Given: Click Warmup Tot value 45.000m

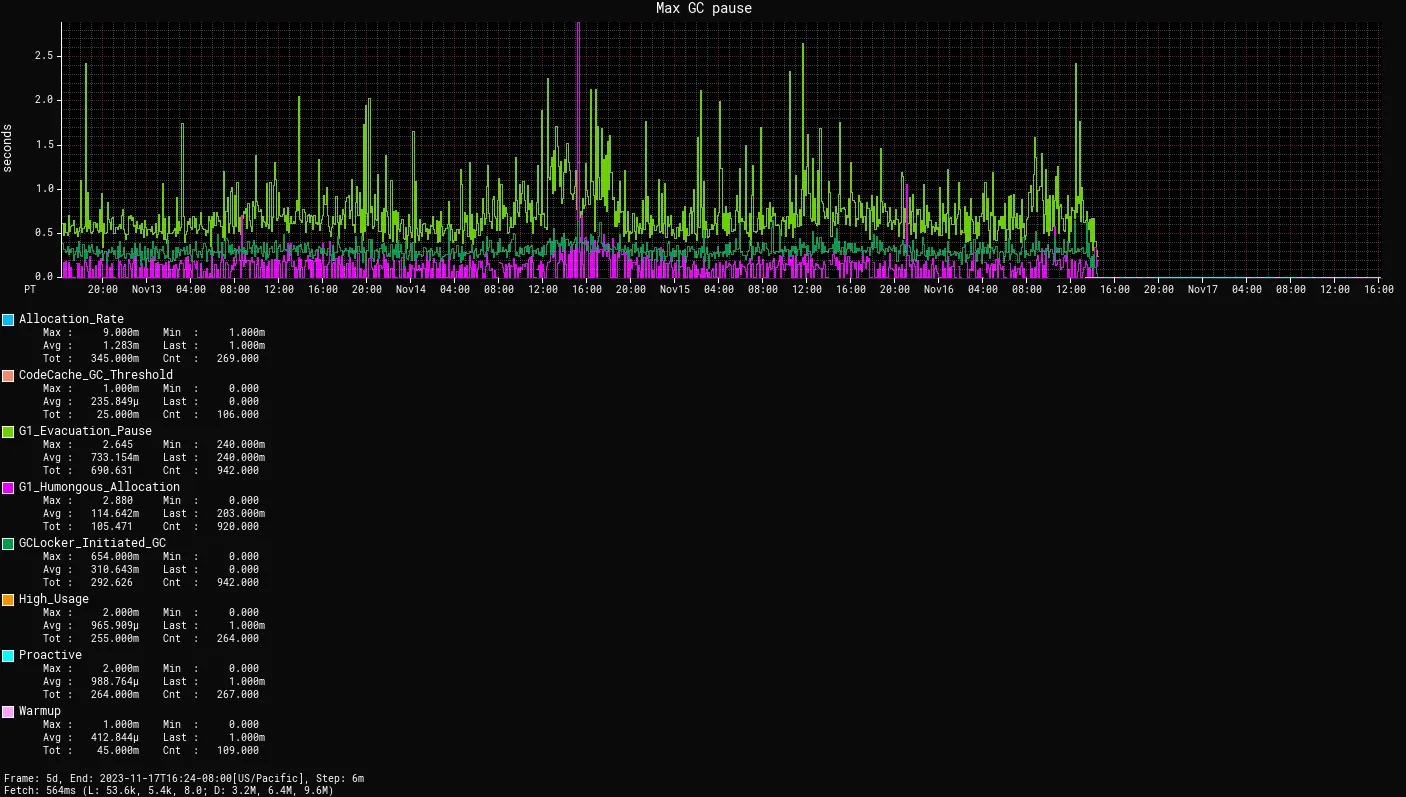Looking at the screenshot, I should (118, 750).
